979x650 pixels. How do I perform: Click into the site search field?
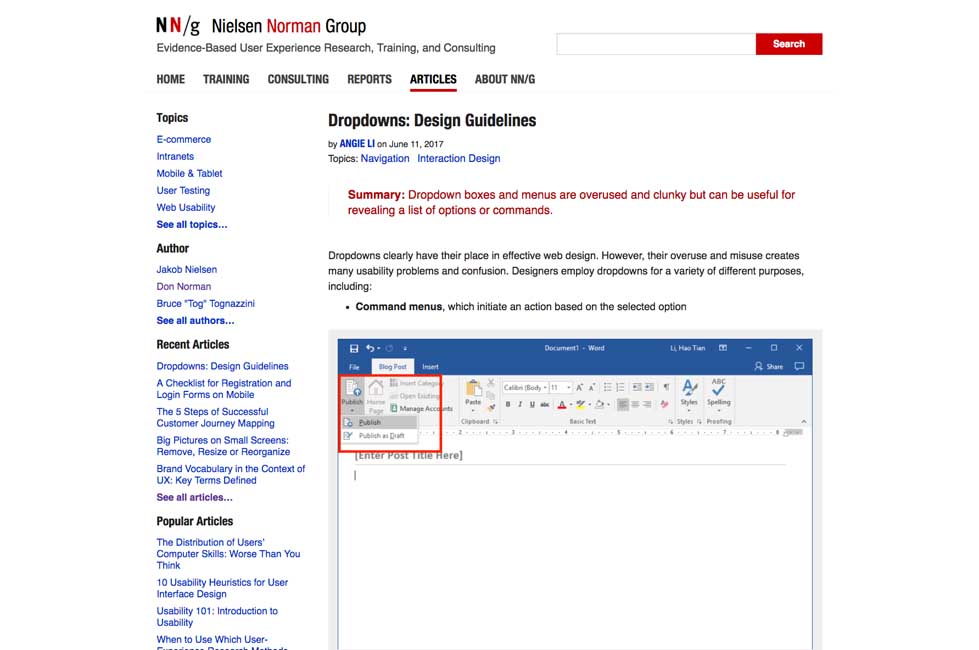pos(656,44)
